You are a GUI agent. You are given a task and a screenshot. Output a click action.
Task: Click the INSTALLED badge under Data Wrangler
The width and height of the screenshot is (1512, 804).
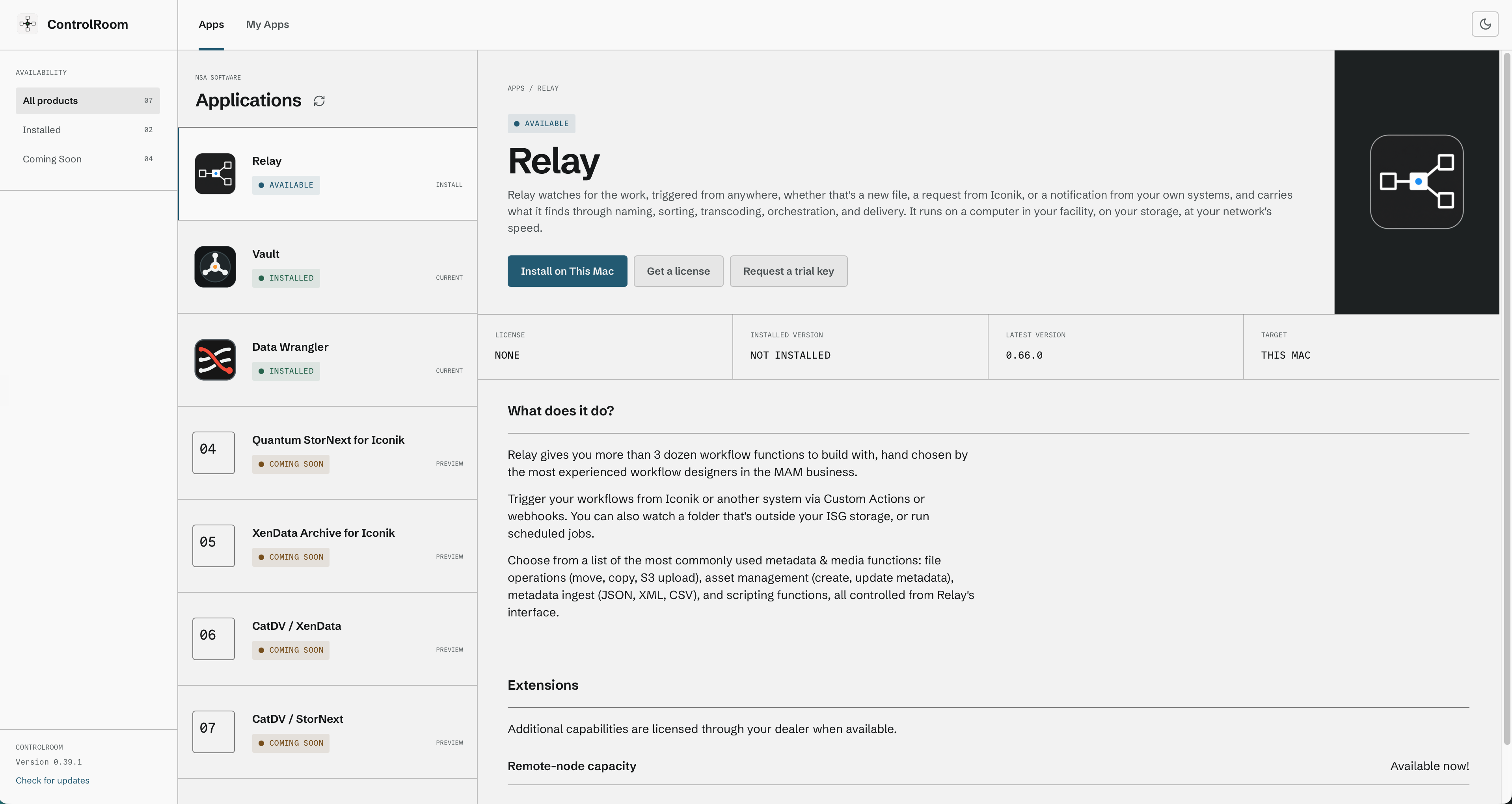click(x=286, y=371)
